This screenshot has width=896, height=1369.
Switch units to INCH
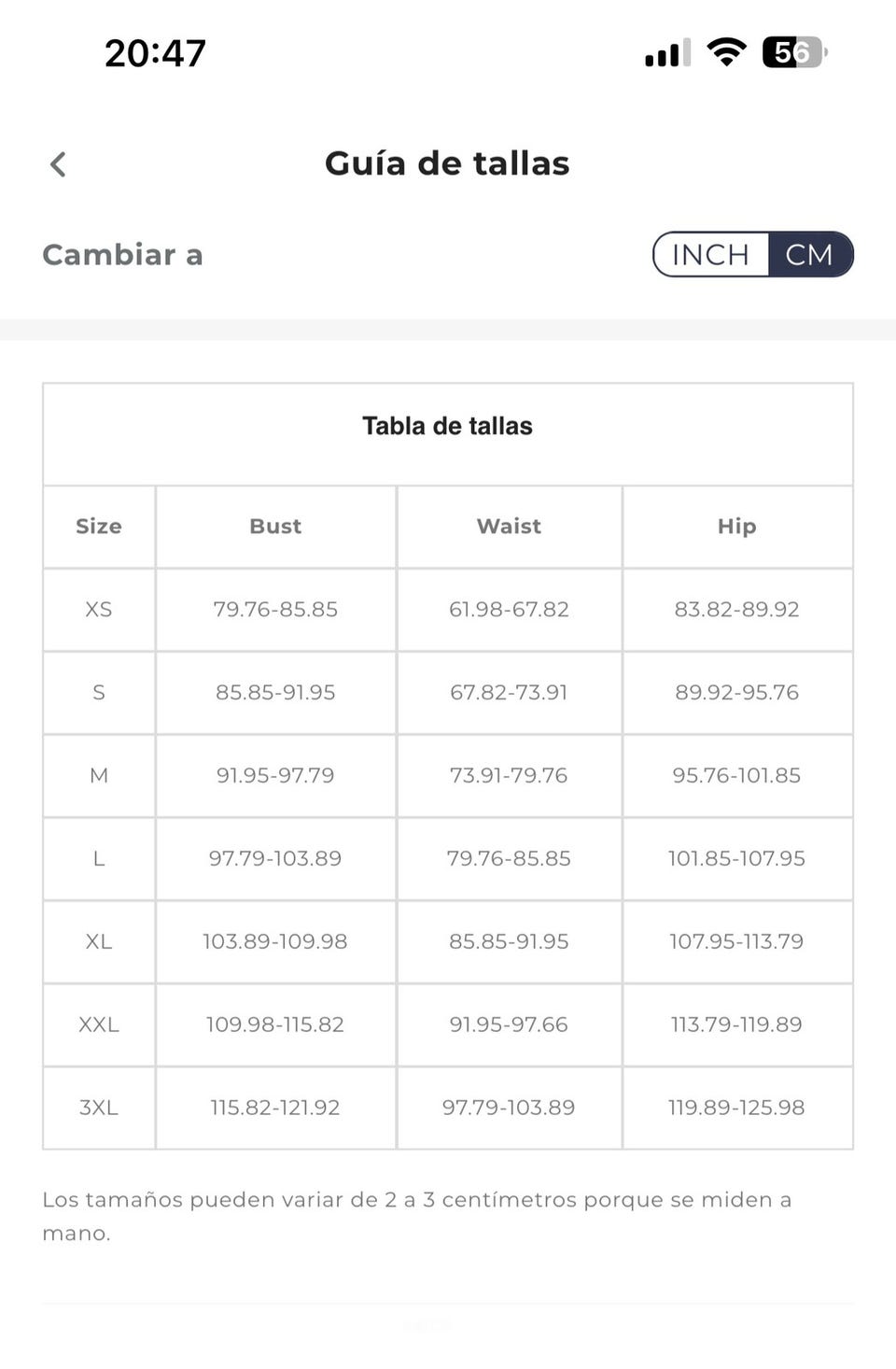pyautogui.click(x=710, y=255)
